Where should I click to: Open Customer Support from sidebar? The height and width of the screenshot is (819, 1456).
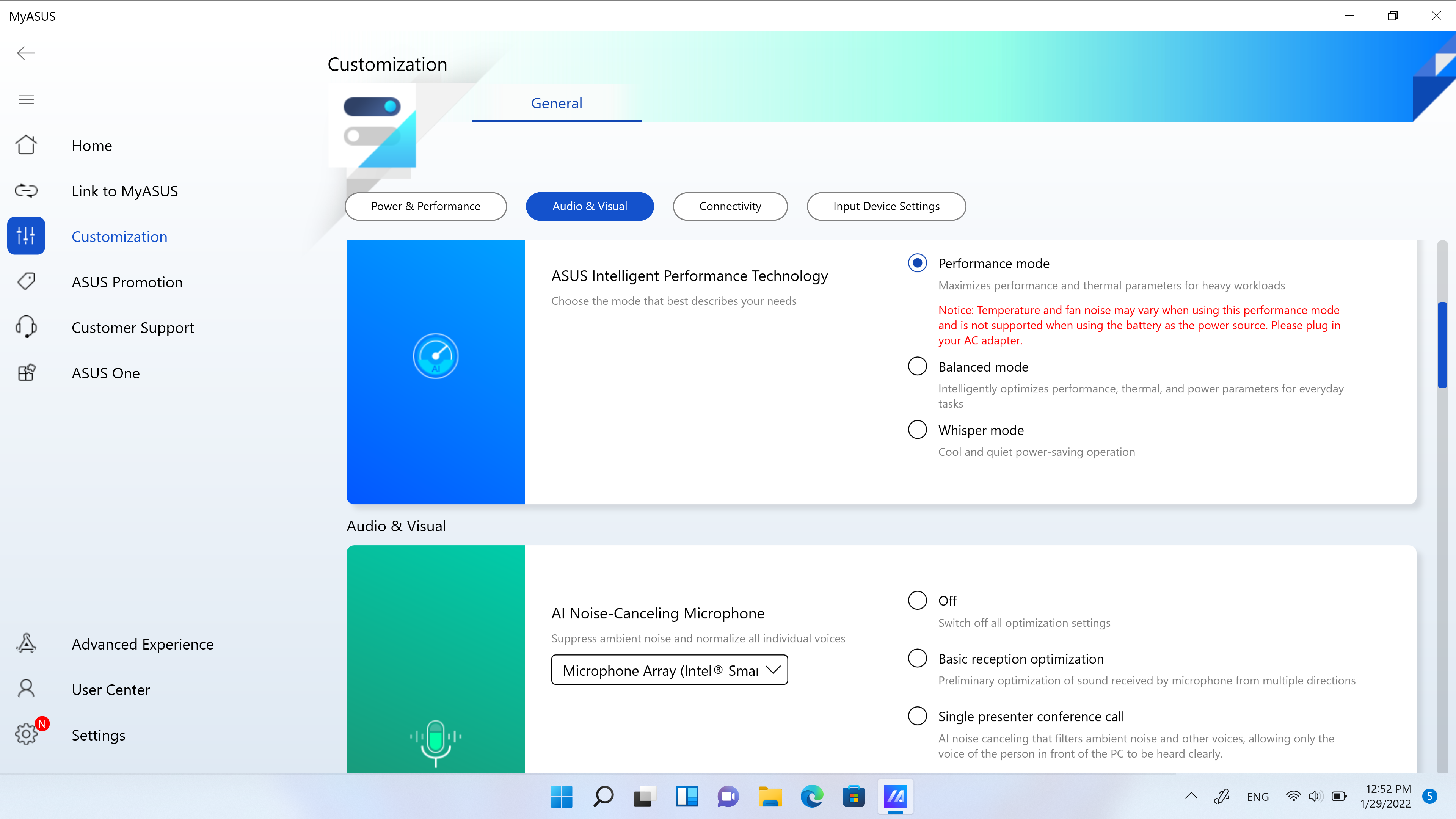[x=132, y=328]
